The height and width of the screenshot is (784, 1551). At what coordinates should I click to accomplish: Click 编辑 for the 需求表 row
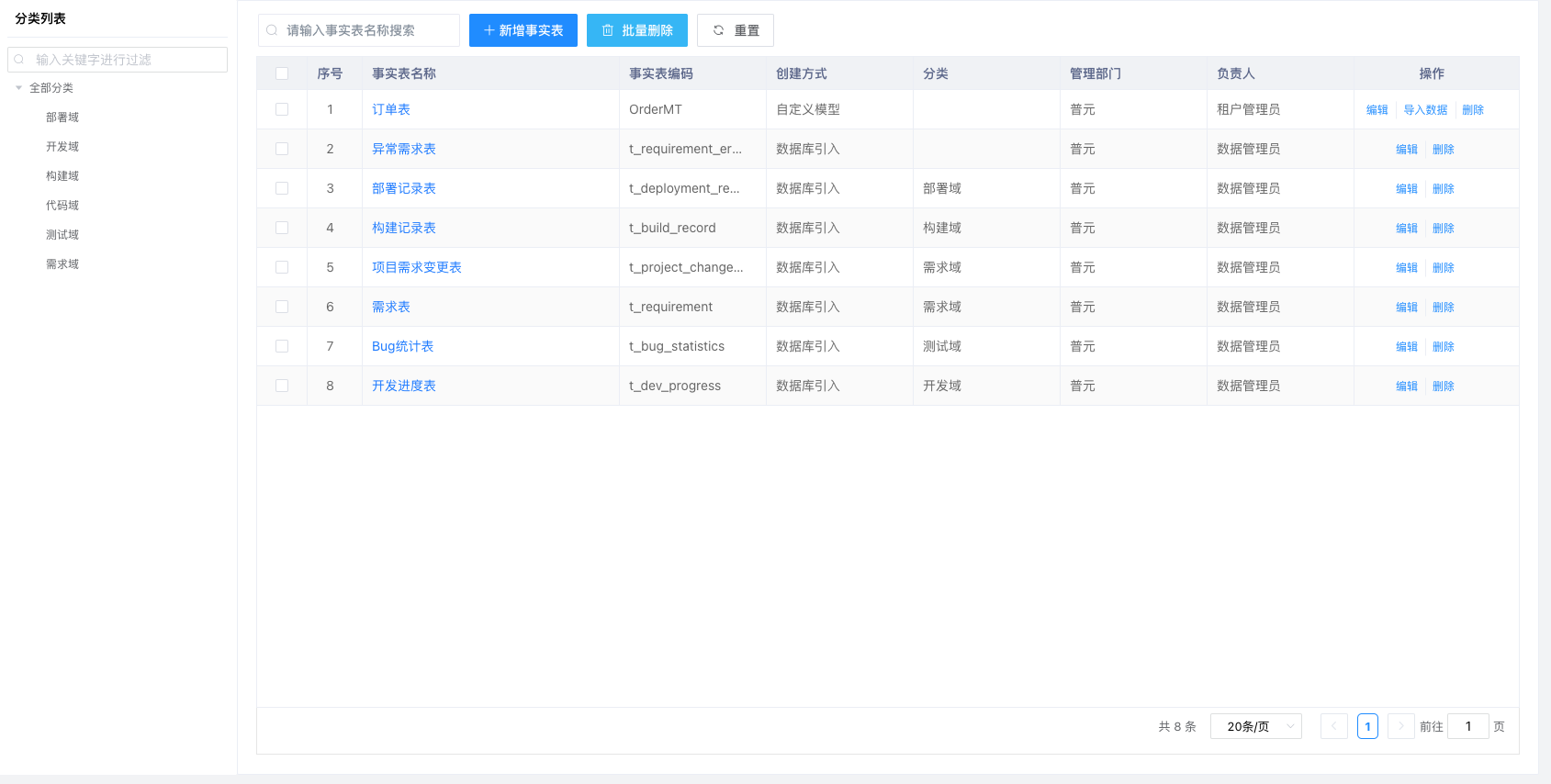tap(1406, 308)
